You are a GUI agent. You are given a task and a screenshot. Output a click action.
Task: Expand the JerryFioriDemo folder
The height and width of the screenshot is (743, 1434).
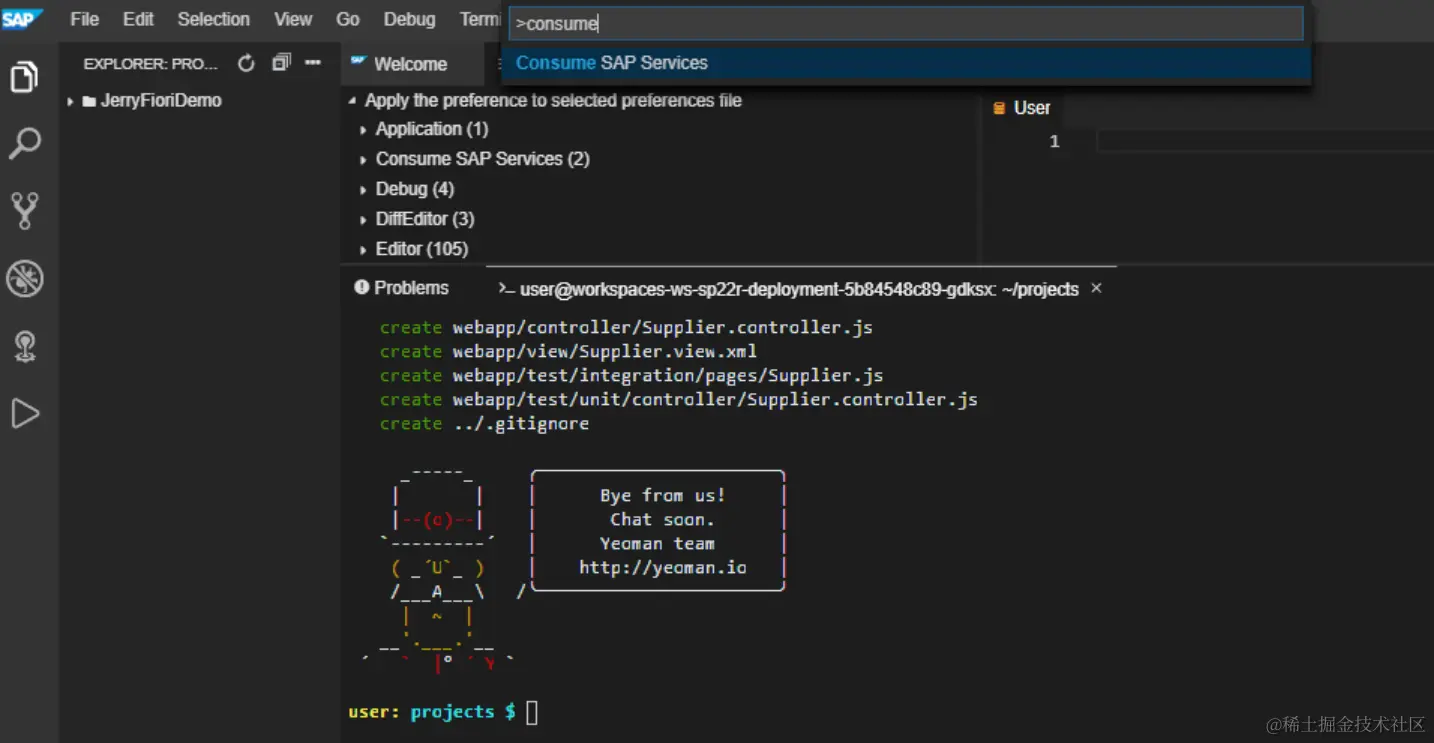tap(70, 101)
